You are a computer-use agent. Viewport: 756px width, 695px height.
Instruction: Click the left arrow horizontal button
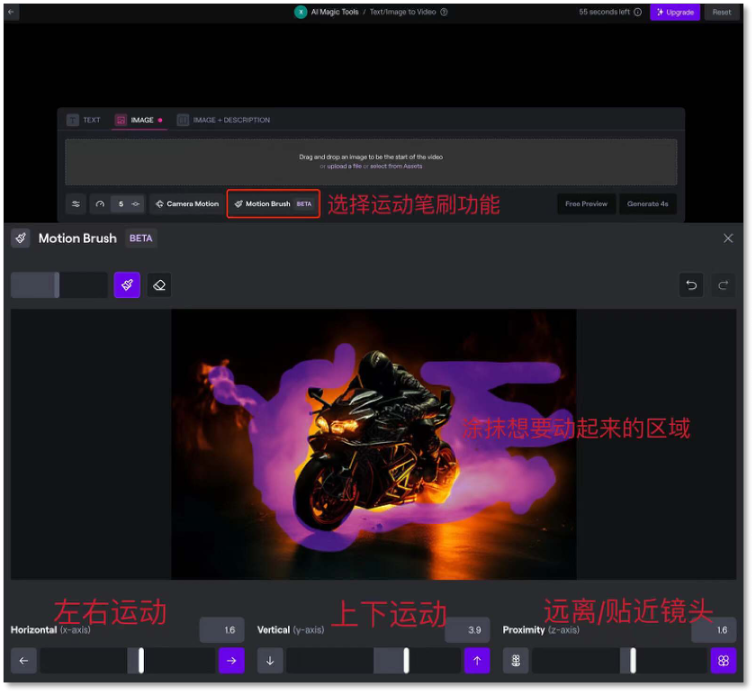click(x=24, y=661)
